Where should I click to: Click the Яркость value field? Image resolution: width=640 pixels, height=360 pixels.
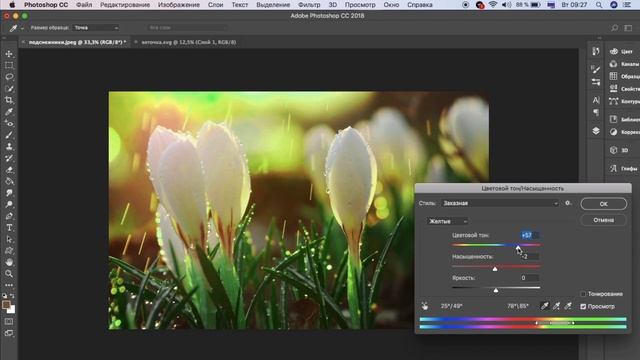[529, 278]
